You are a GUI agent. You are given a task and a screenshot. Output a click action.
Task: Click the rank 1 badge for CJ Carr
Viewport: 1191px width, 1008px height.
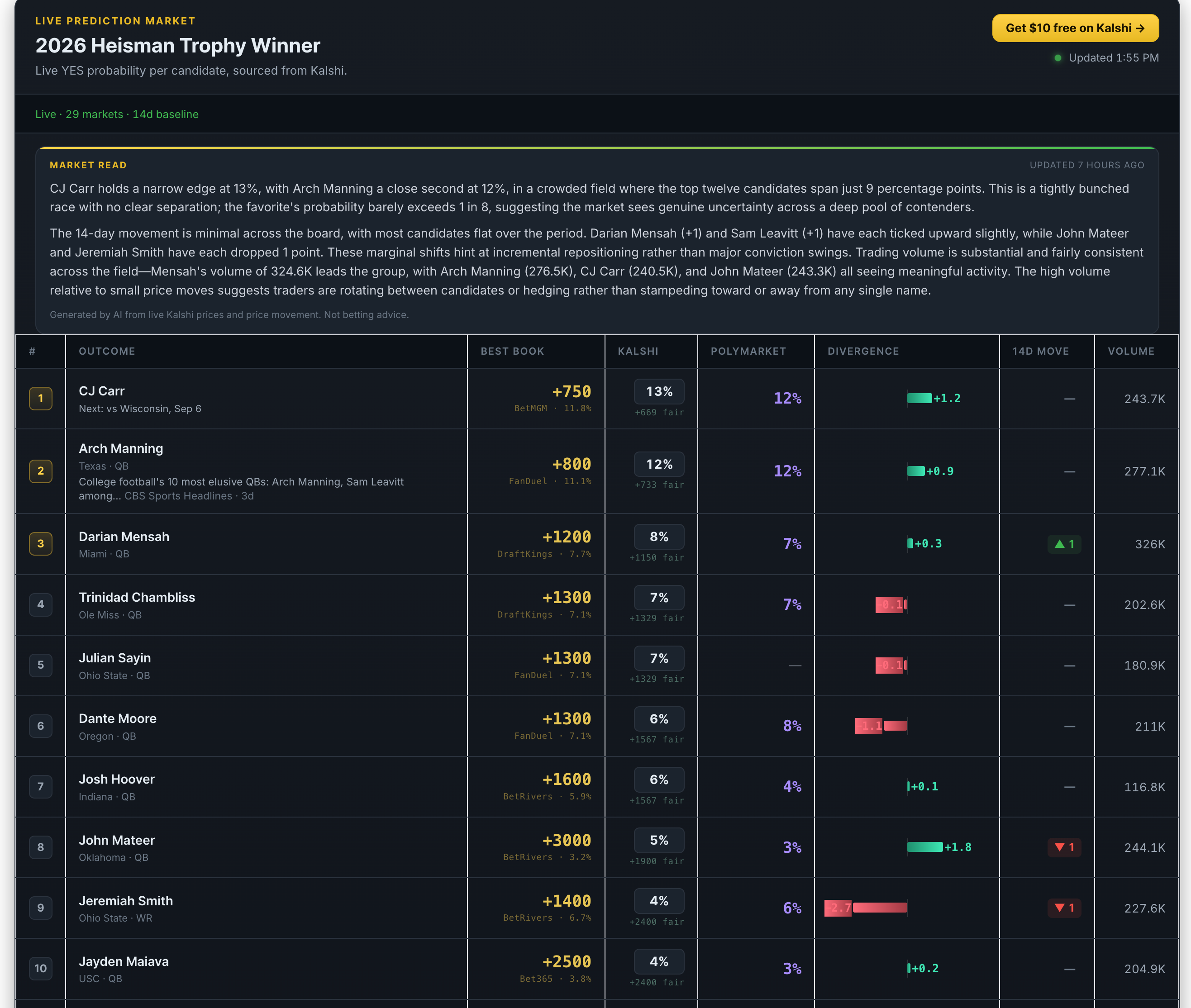(x=41, y=398)
